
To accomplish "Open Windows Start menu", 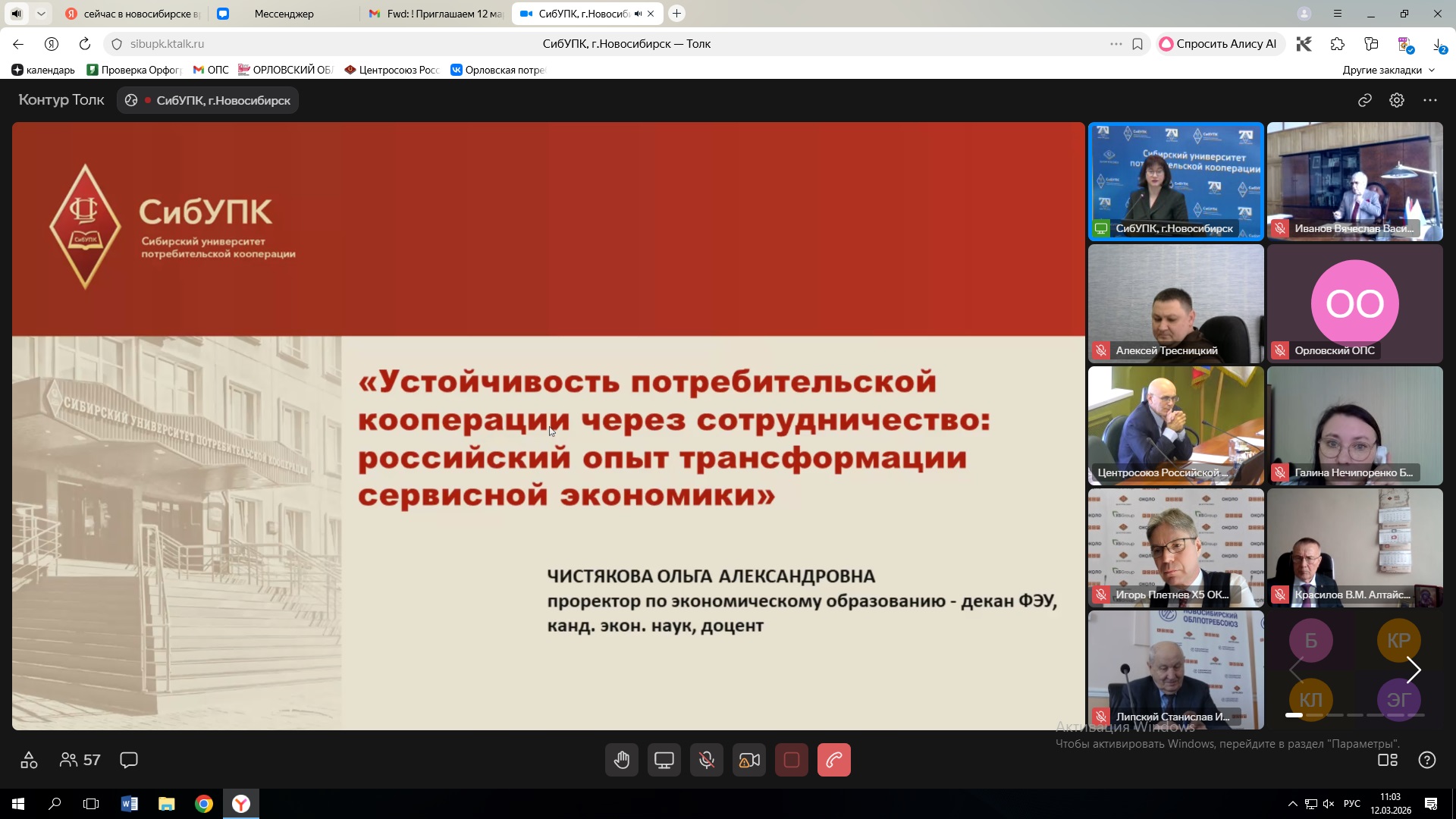I will pyautogui.click(x=18, y=804).
